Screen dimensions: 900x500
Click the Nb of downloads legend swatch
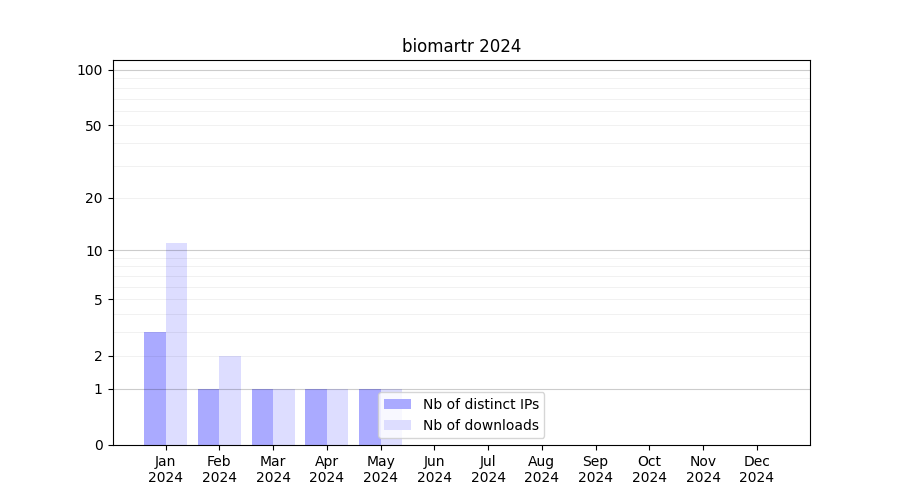(397, 425)
